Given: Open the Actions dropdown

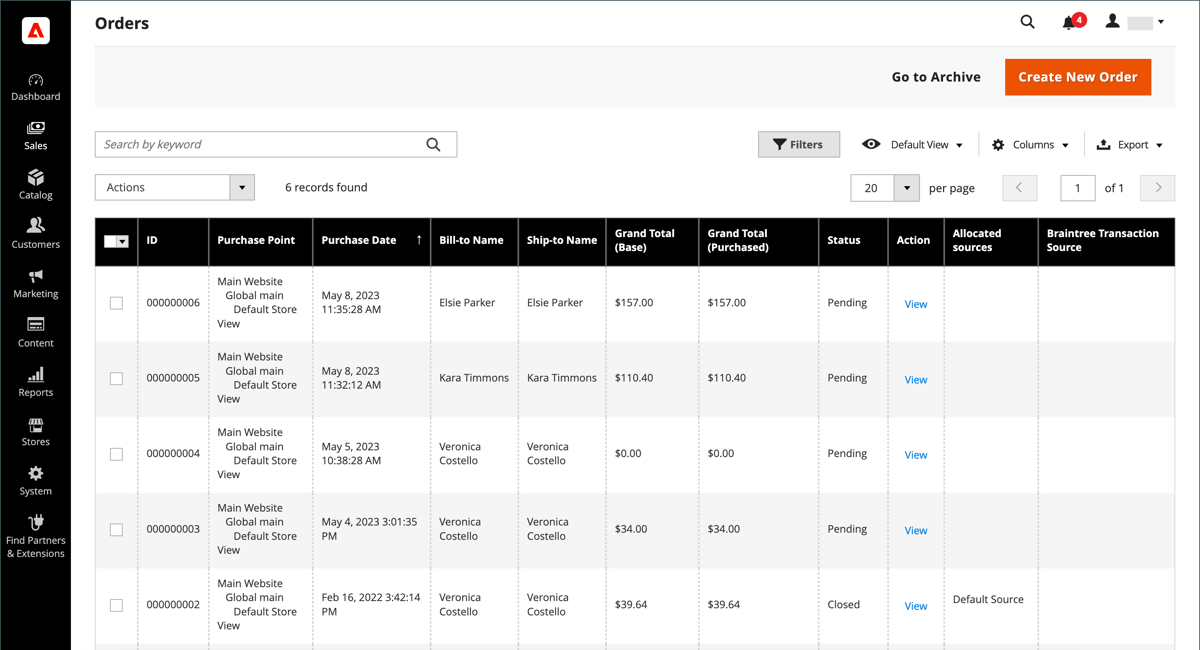Looking at the screenshot, I should [174, 187].
